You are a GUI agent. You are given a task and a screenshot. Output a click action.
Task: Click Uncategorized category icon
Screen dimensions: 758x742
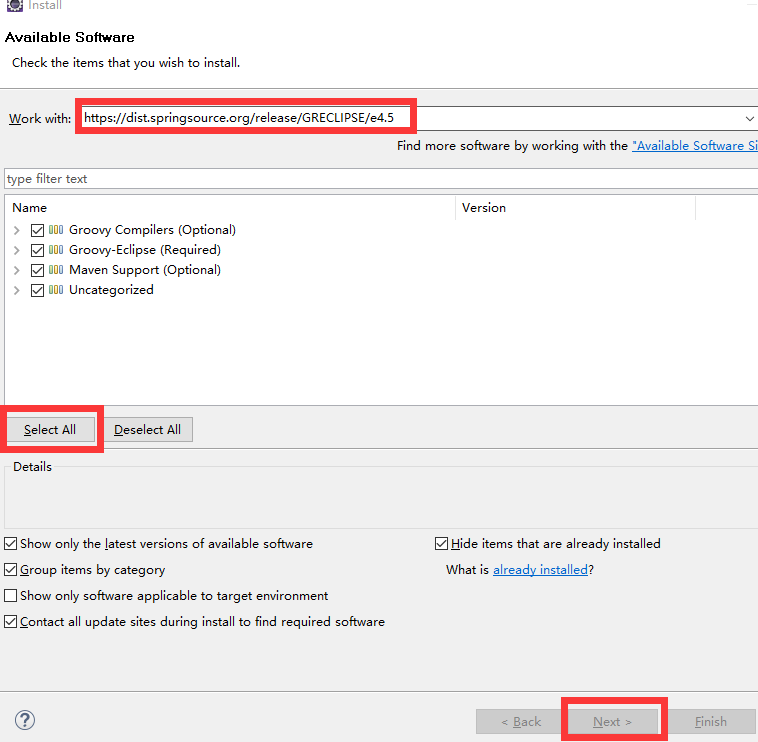click(x=56, y=290)
